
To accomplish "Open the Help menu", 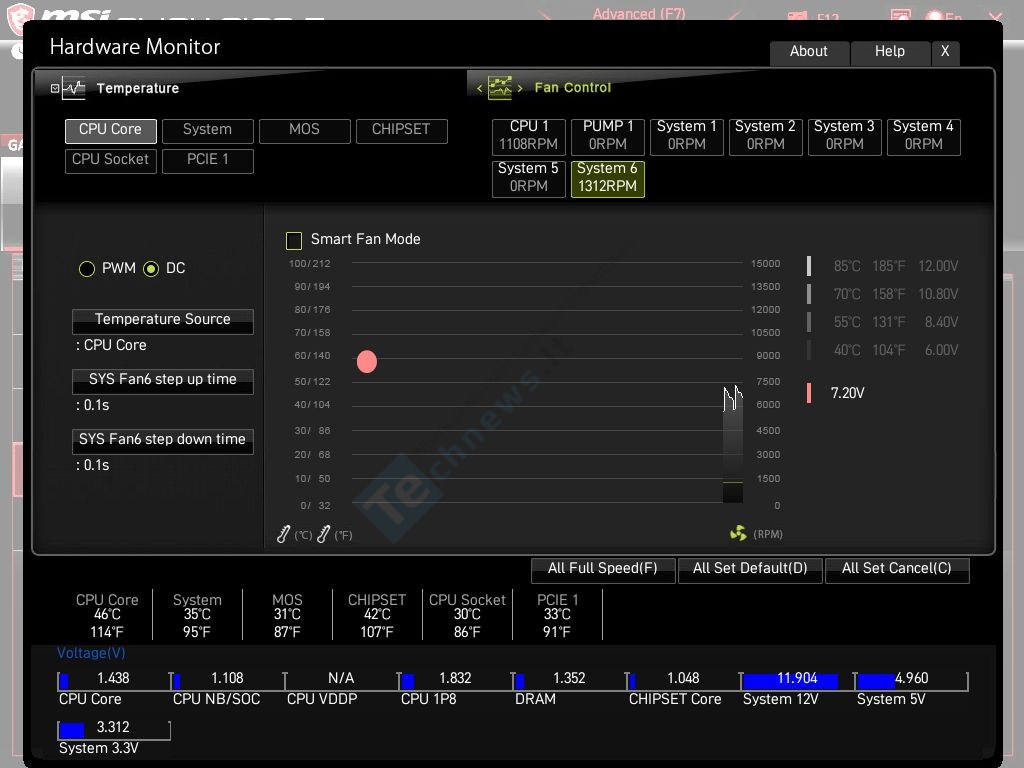I will tap(890, 52).
